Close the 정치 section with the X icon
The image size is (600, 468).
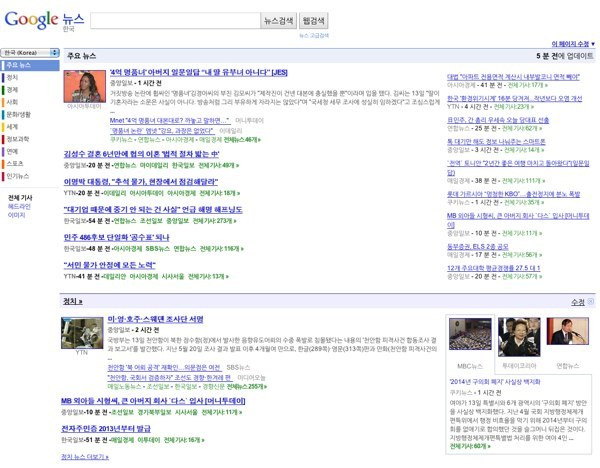coord(591,302)
